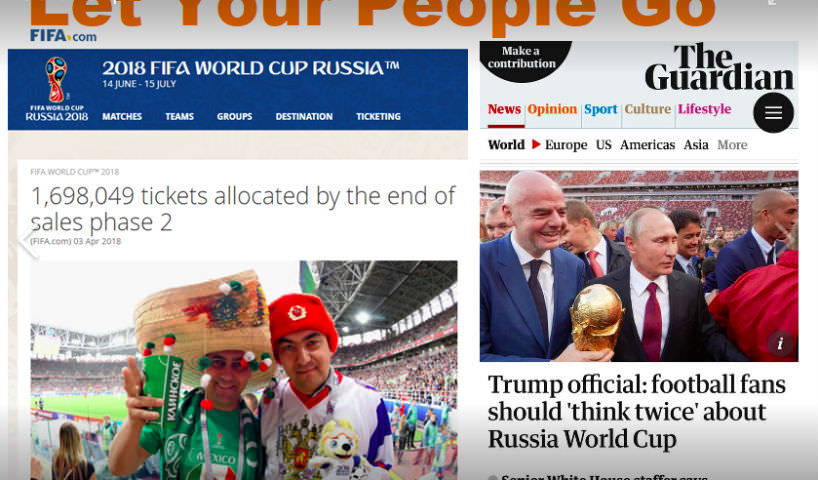Expand the More section dropdown
Image resolution: width=818 pixels, height=480 pixels.
(732, 145)
